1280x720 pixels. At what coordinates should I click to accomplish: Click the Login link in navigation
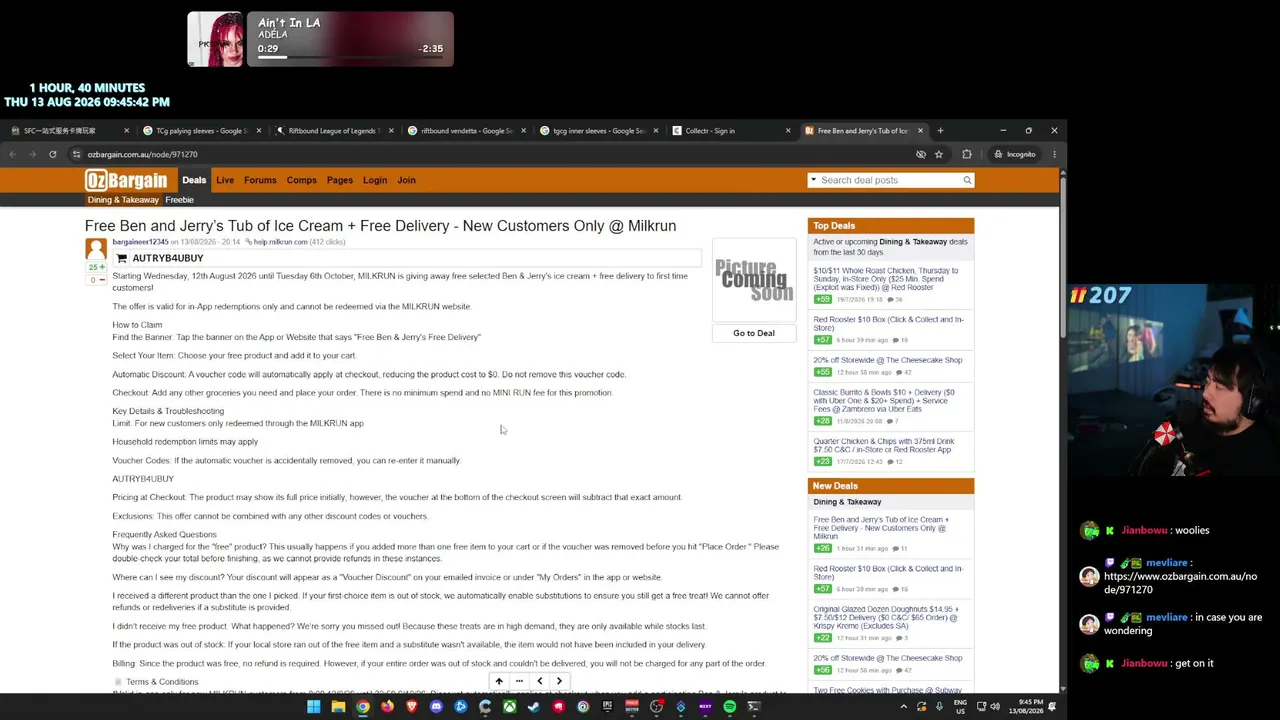click(x=375, y=180)
